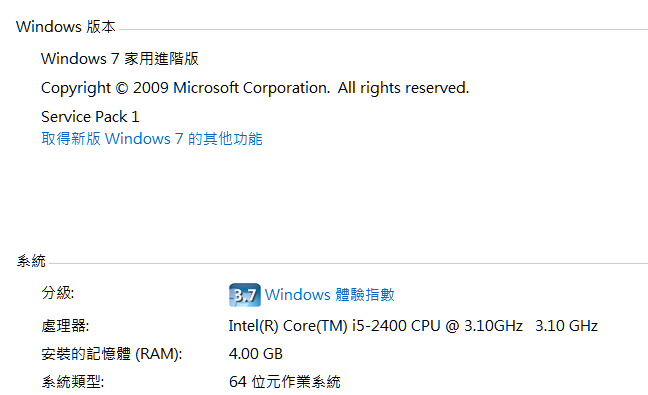Screen dimensions: 648x395
Task: Click the divider line beside 系統 heading
Action: tap(348, 263)
